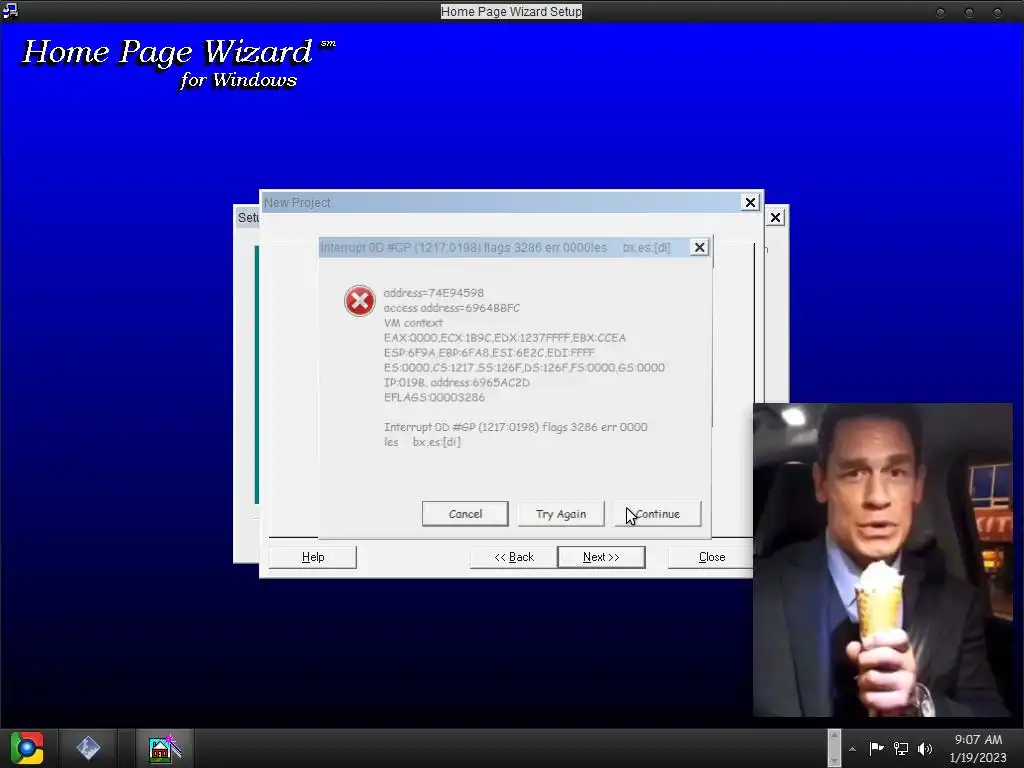Image resolution: width=1024 pixels, height=768 pixels.
Task: Click the taskbar scrollbar near tray
Action: [834, 748]
